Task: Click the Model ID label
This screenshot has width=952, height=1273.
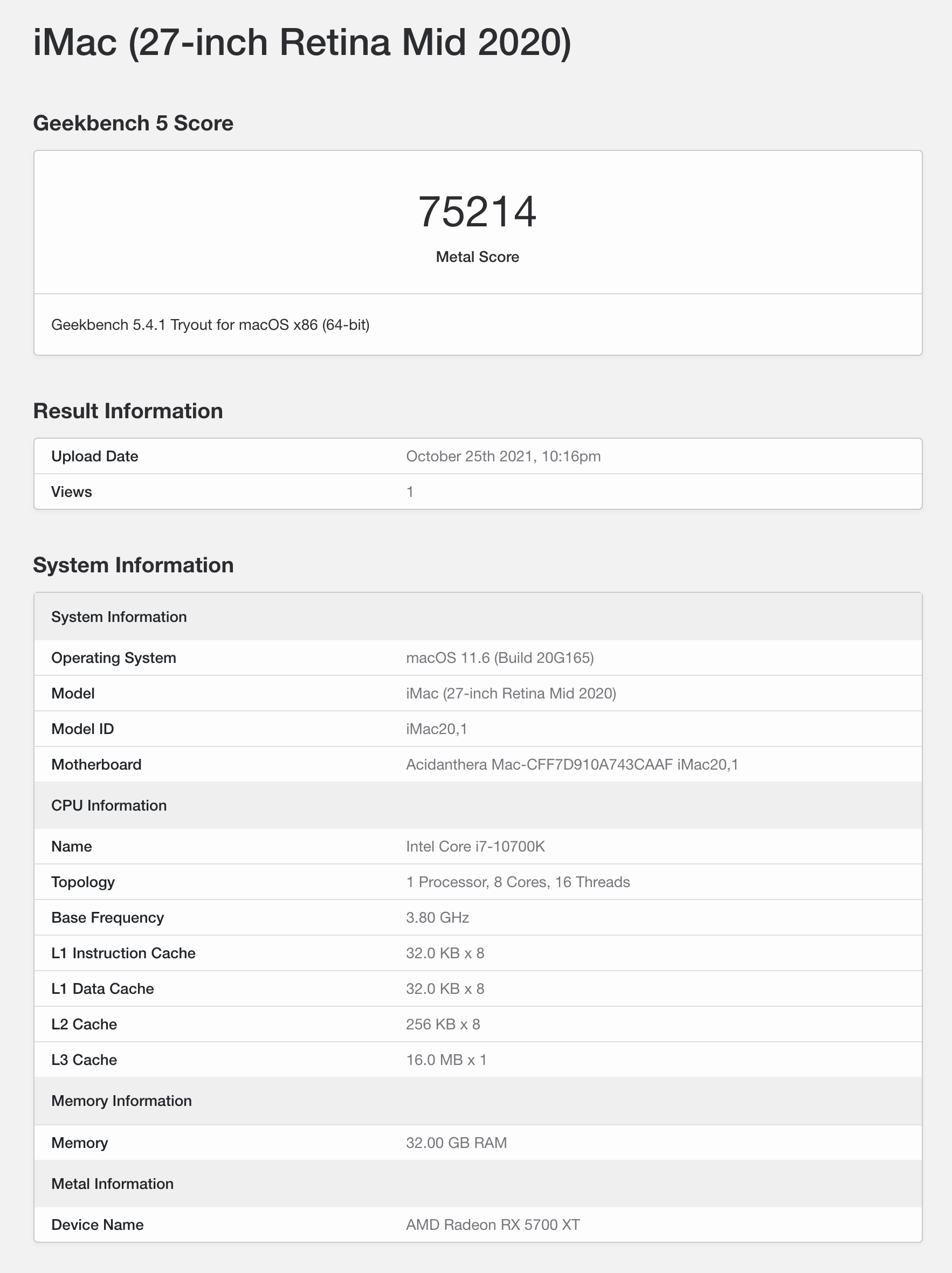Action: click(x=82, y=729)
